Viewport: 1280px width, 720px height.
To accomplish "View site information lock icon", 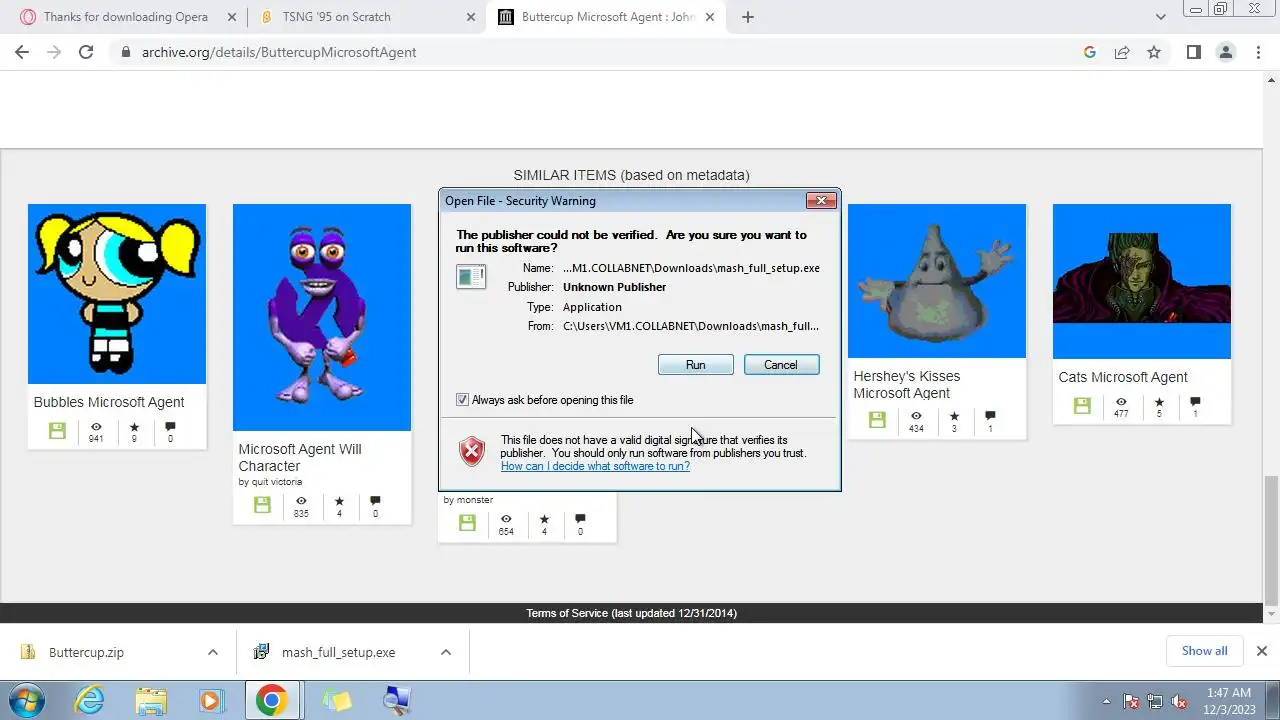I will click(x=125, y=52).
